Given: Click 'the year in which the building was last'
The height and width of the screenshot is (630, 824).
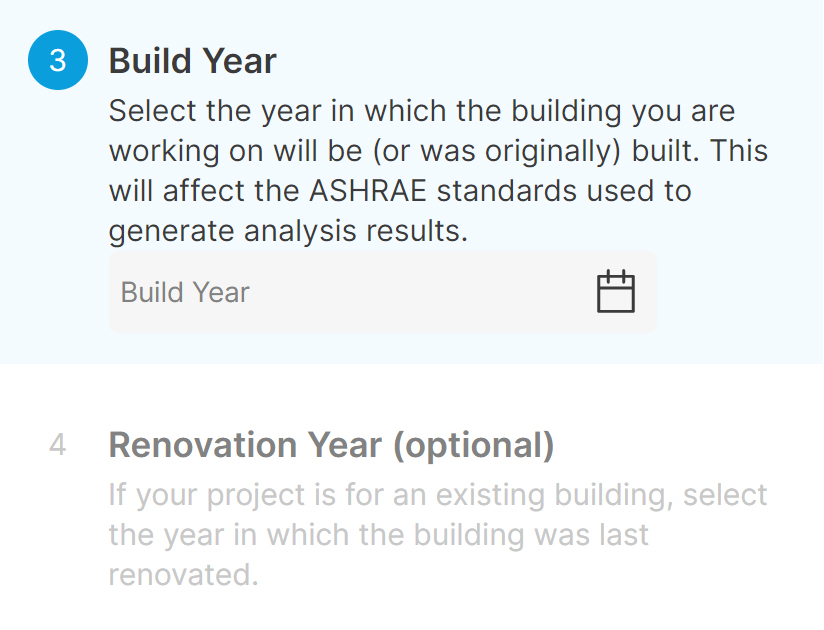Looking at the screenshot, I should tap(378, 535).
